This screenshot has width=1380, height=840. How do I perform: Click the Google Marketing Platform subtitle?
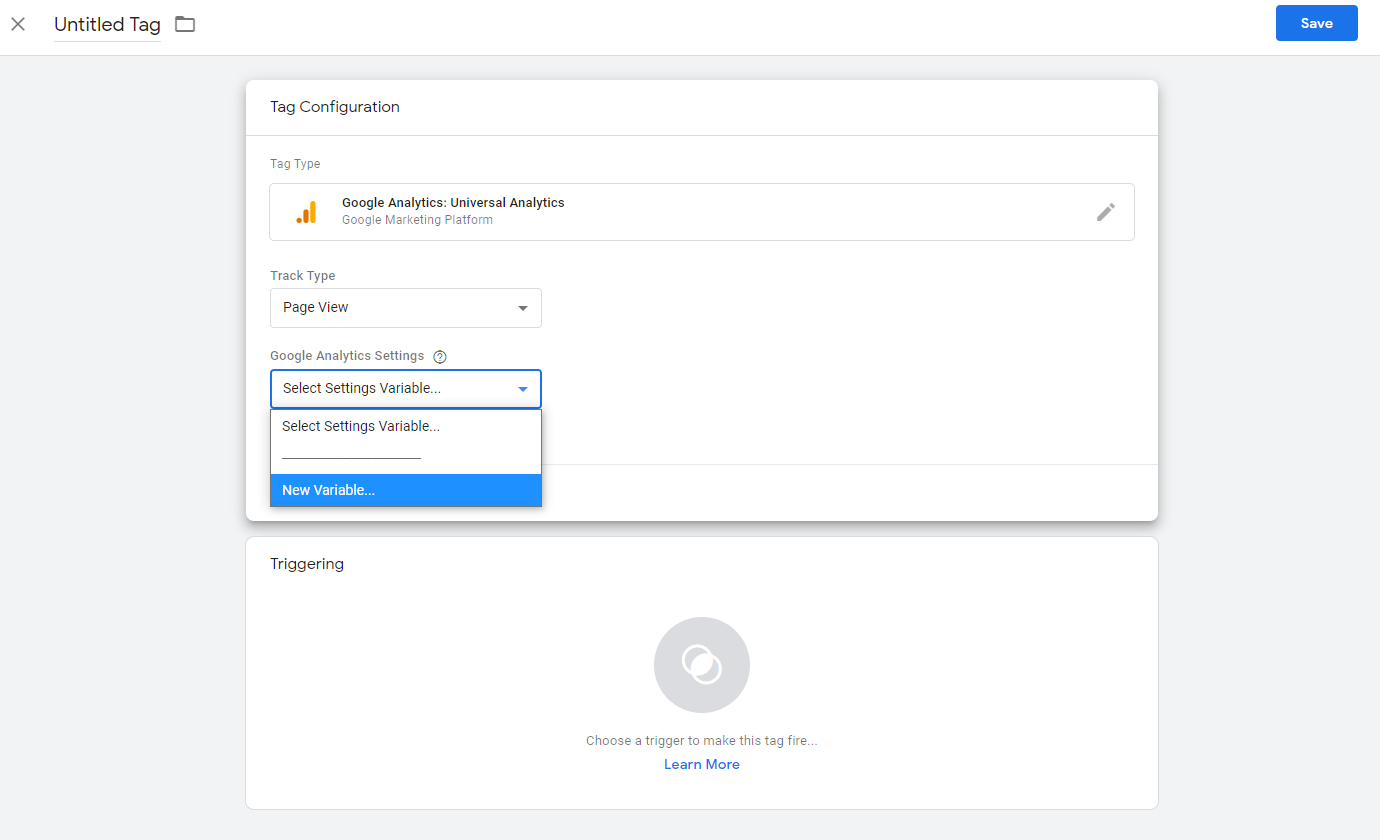pyautogui.click(x=417, y=220)
